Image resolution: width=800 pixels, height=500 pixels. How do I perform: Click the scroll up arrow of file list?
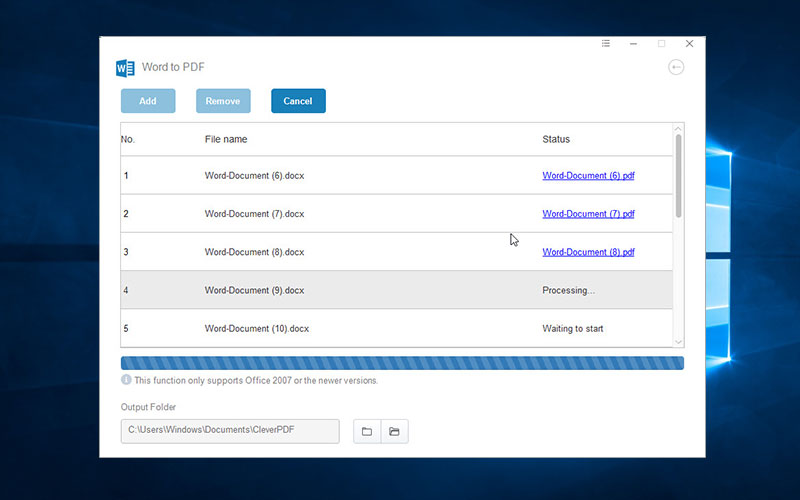tap(678, 129)
